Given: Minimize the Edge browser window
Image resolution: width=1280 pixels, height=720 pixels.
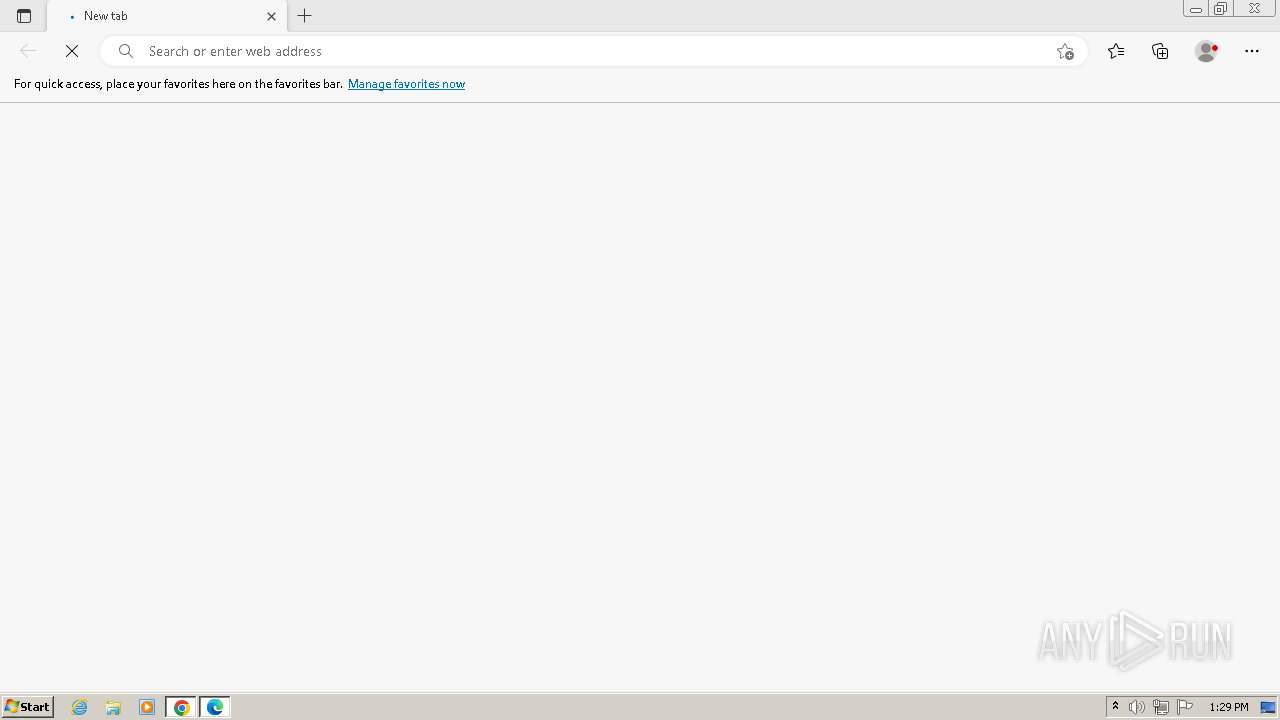Looking at the screenshot, I should pyautogui.click(x=1195, y=9).
